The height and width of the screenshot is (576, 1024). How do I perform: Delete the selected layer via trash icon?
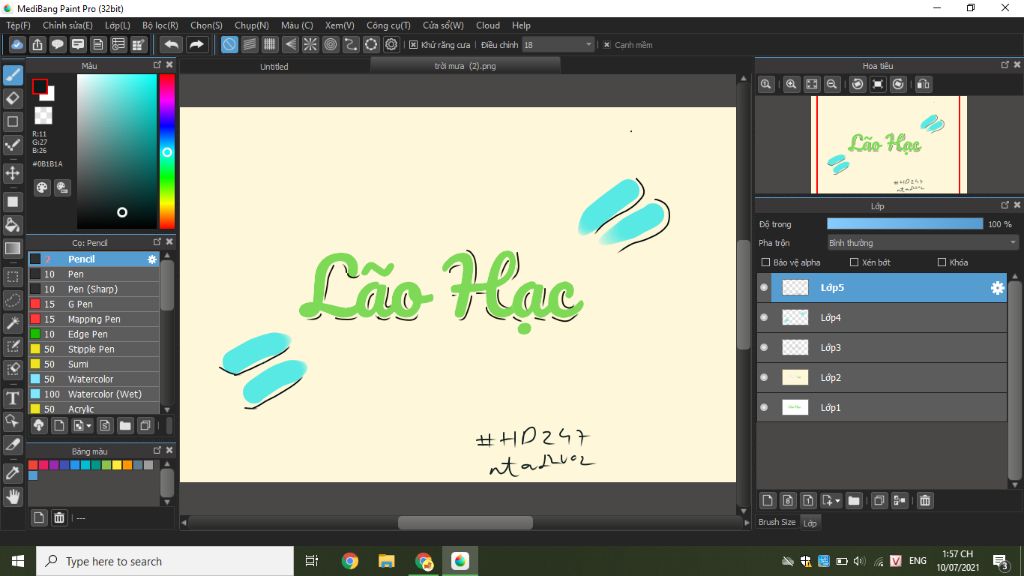coord(925,501)
